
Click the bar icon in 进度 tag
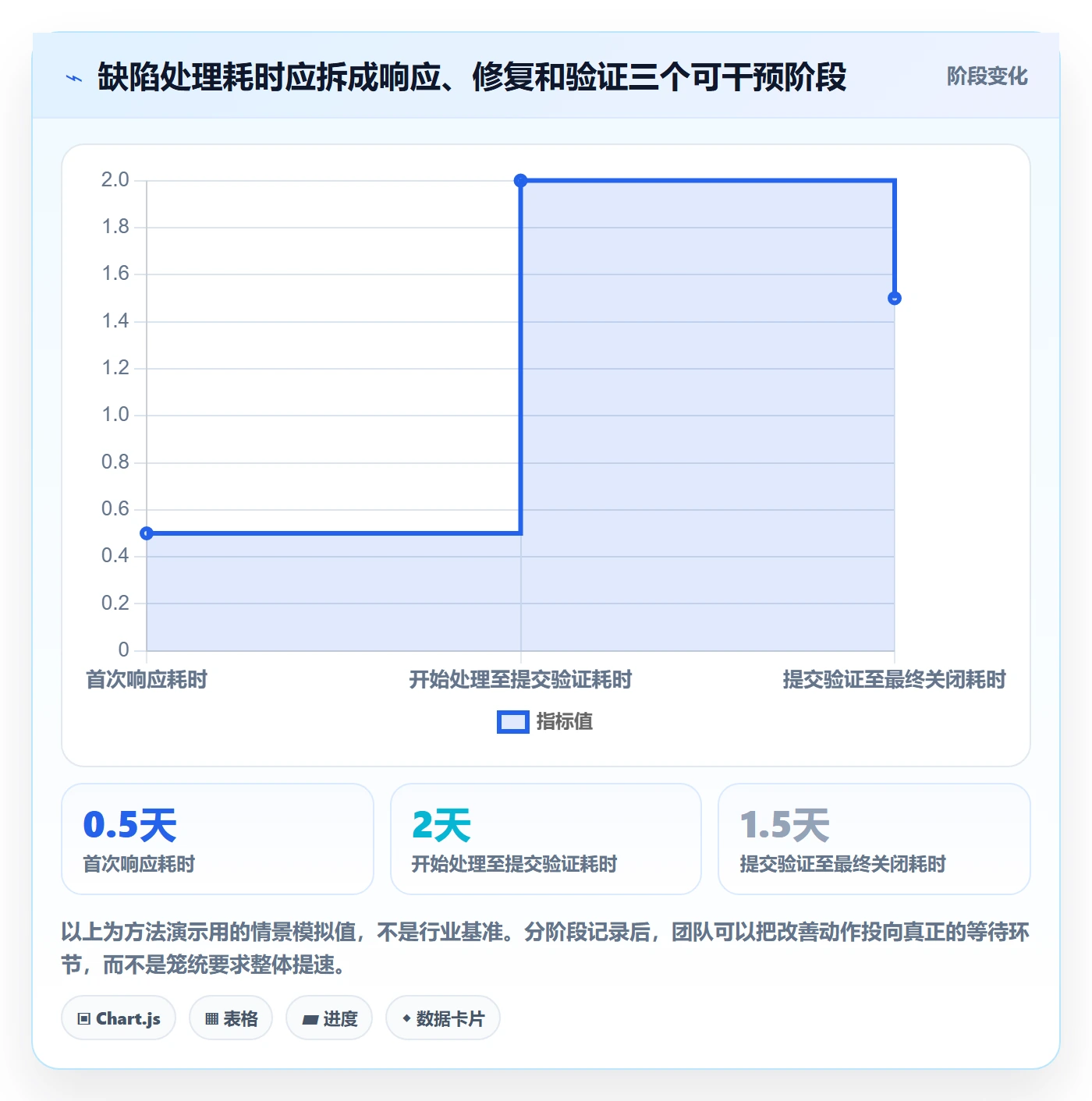310,1019
